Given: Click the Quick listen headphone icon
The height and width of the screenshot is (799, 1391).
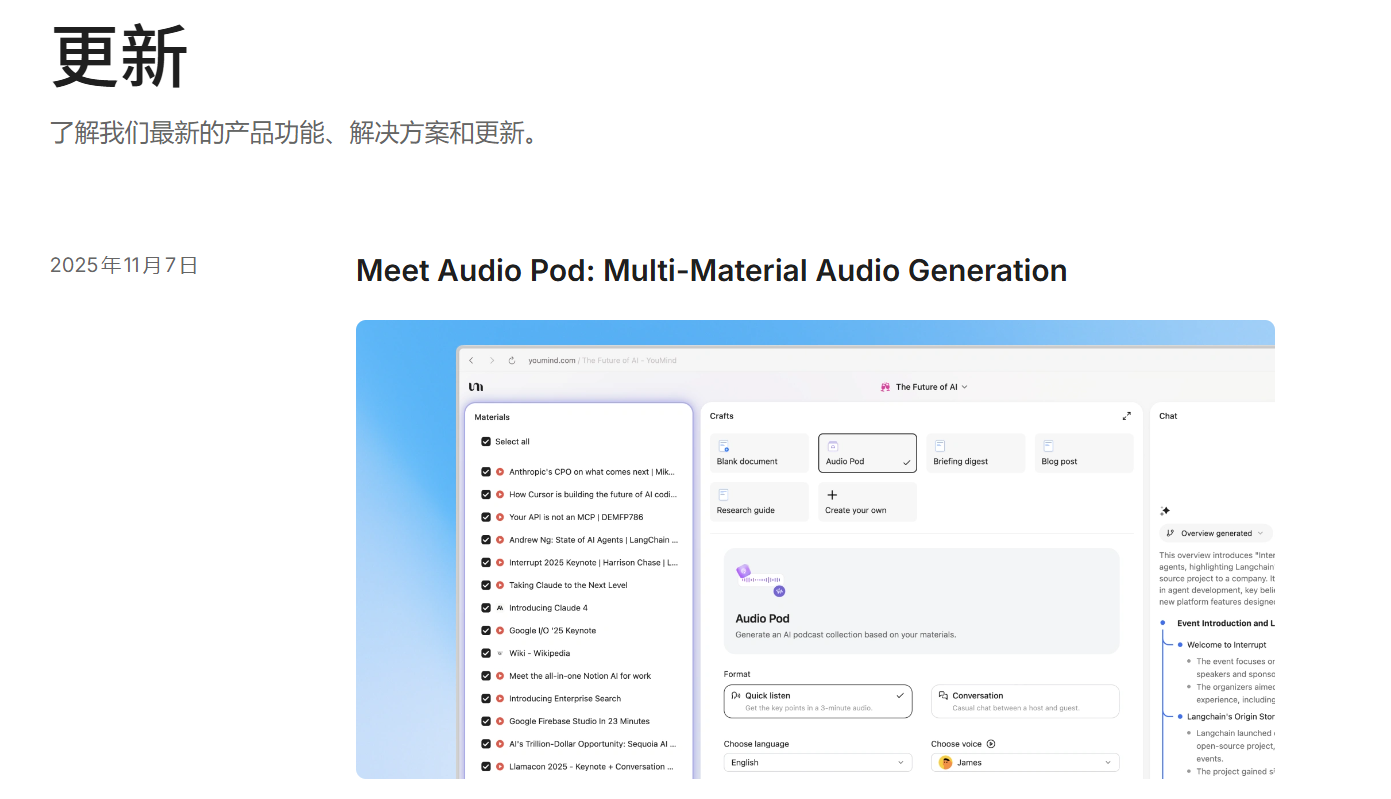Looking at the screenshot, I should 736,695.
